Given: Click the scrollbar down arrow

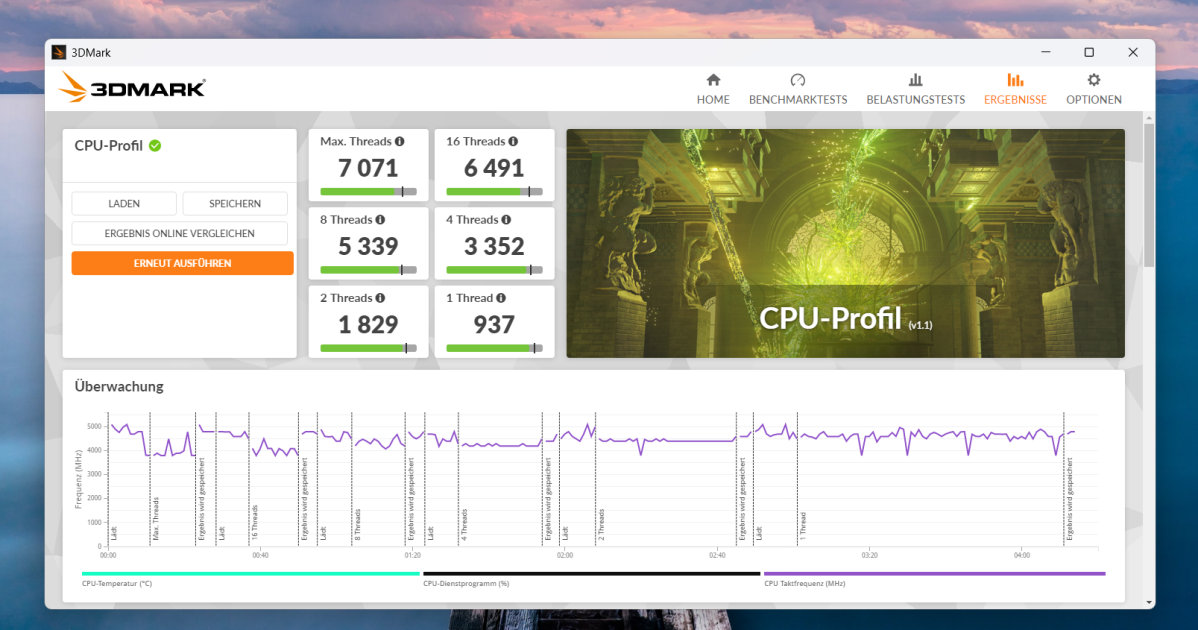Looking at the screenshot, I should [x=1149, y=603].
